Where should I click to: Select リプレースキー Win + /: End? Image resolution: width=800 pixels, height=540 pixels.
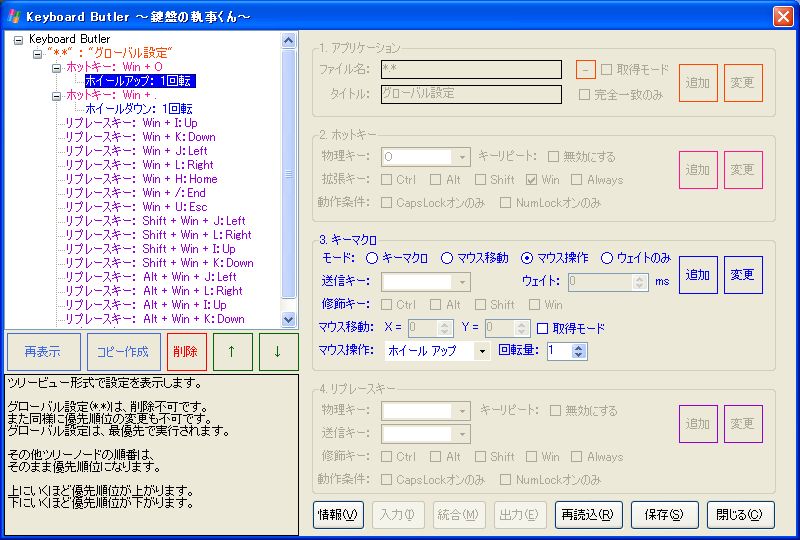(135, 193)
